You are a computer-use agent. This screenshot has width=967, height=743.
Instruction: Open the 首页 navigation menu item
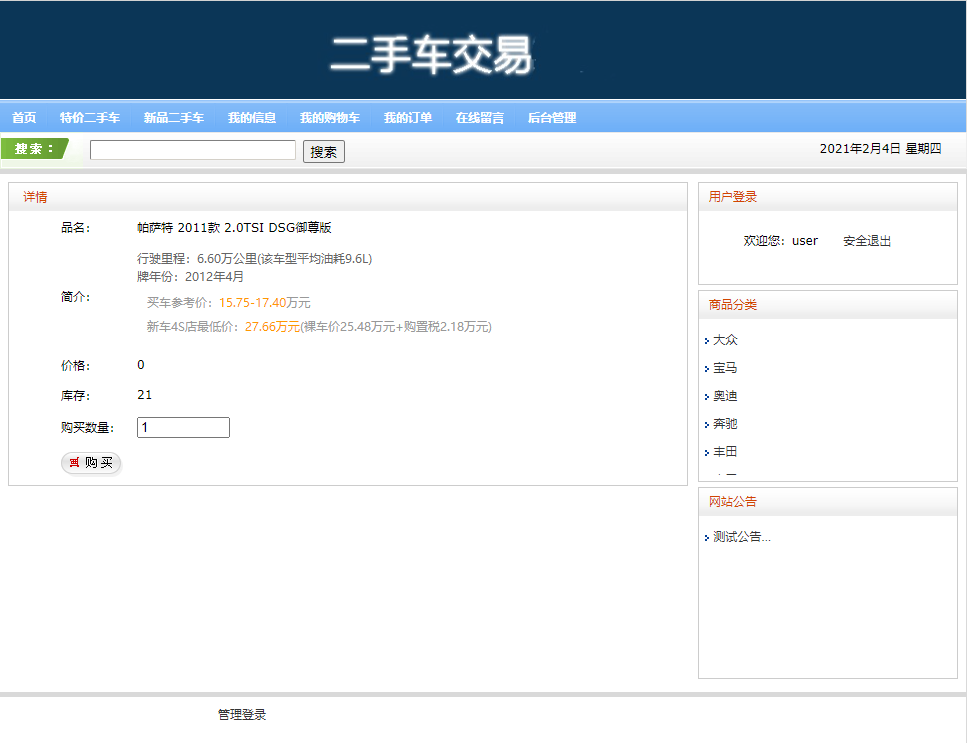(22, 117)
